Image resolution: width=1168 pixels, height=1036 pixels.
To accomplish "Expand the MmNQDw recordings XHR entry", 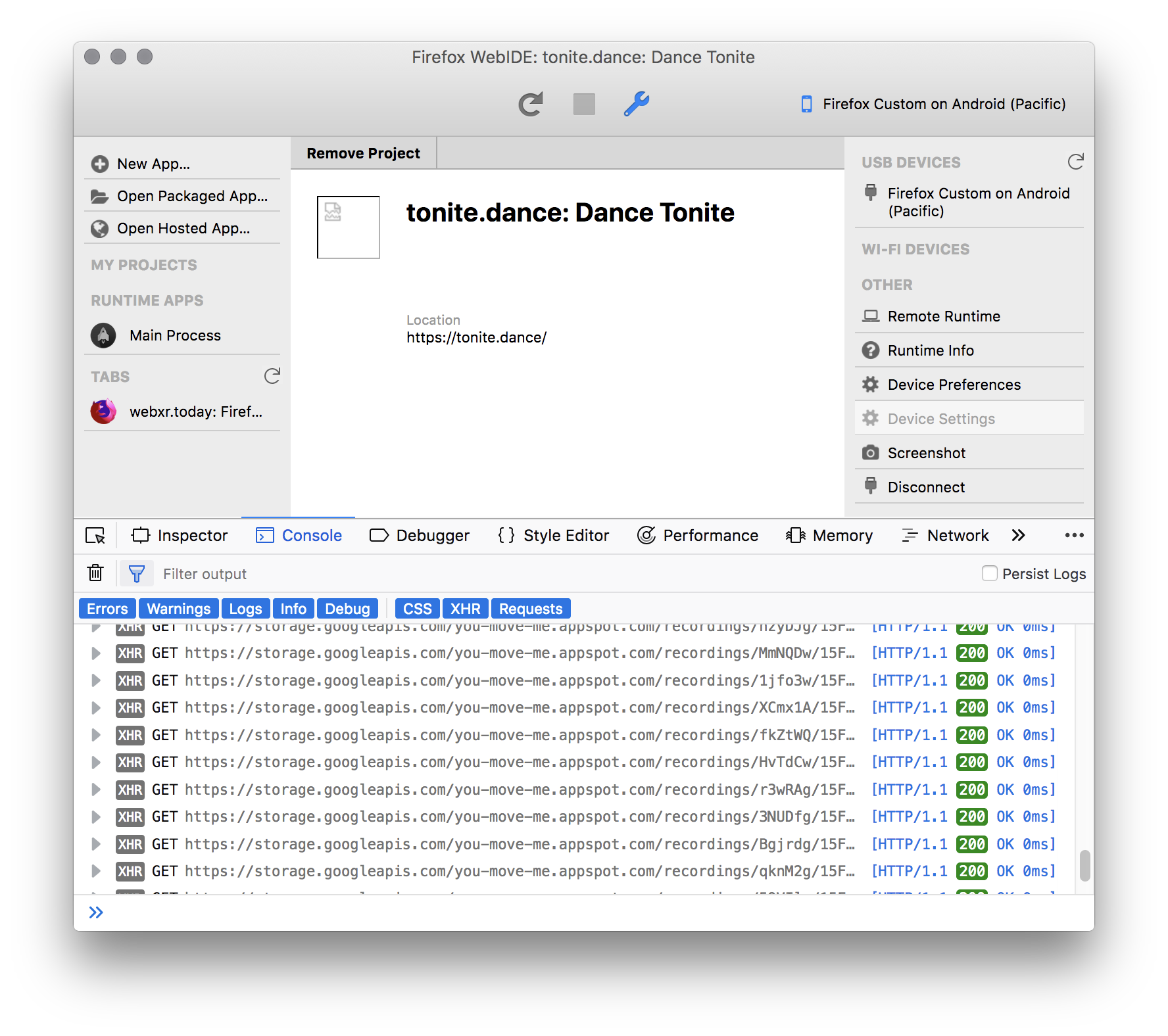I will click(x=96, y=653).
